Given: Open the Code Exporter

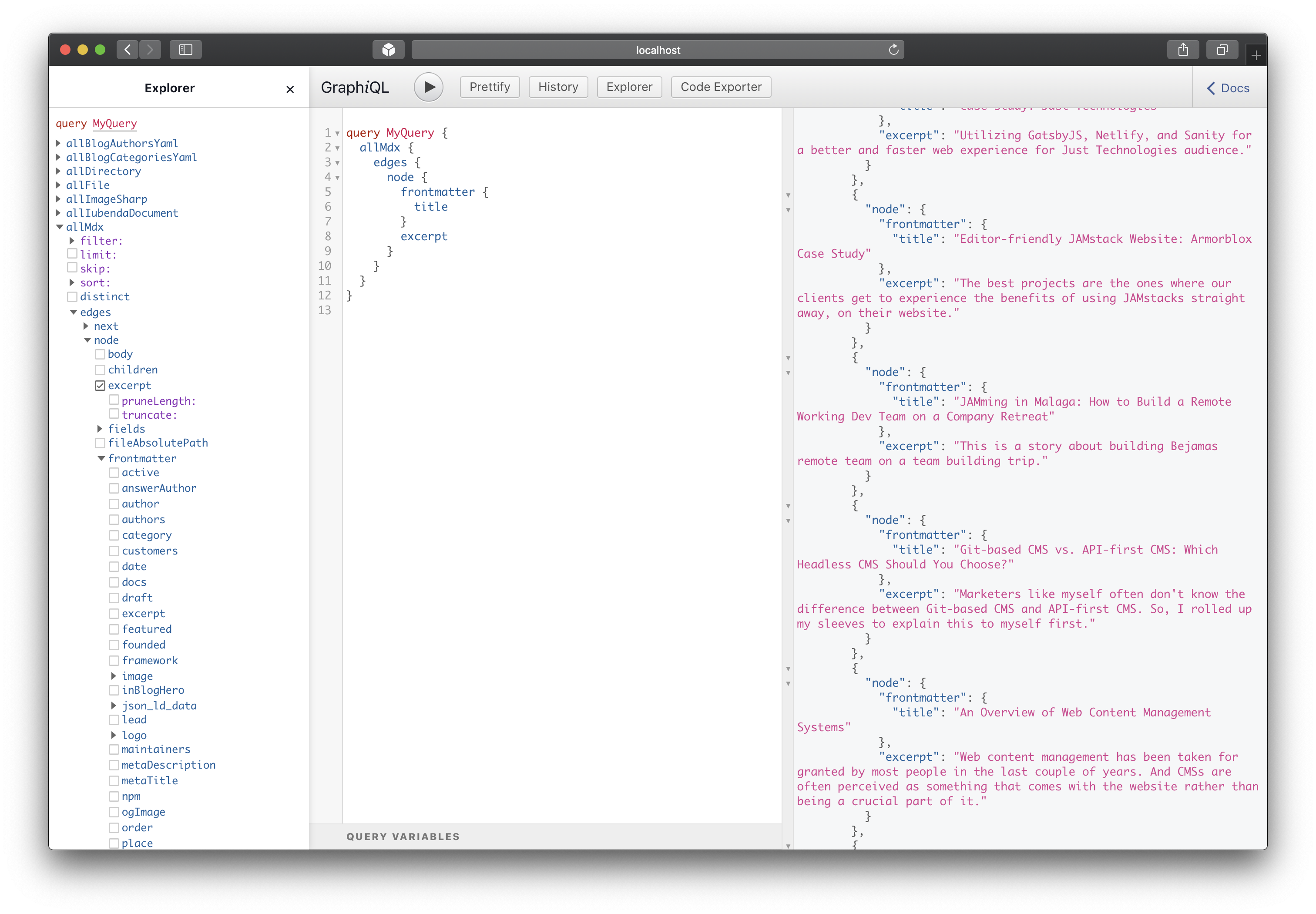Looking at the screenshot, I should (x=720, y=87).
